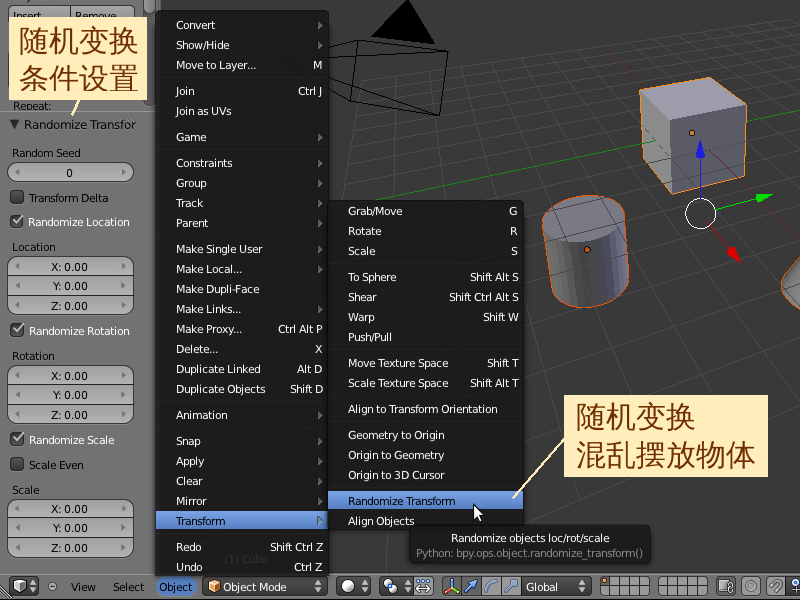
Task: Expand the Snap submenu
Action: 242,441
